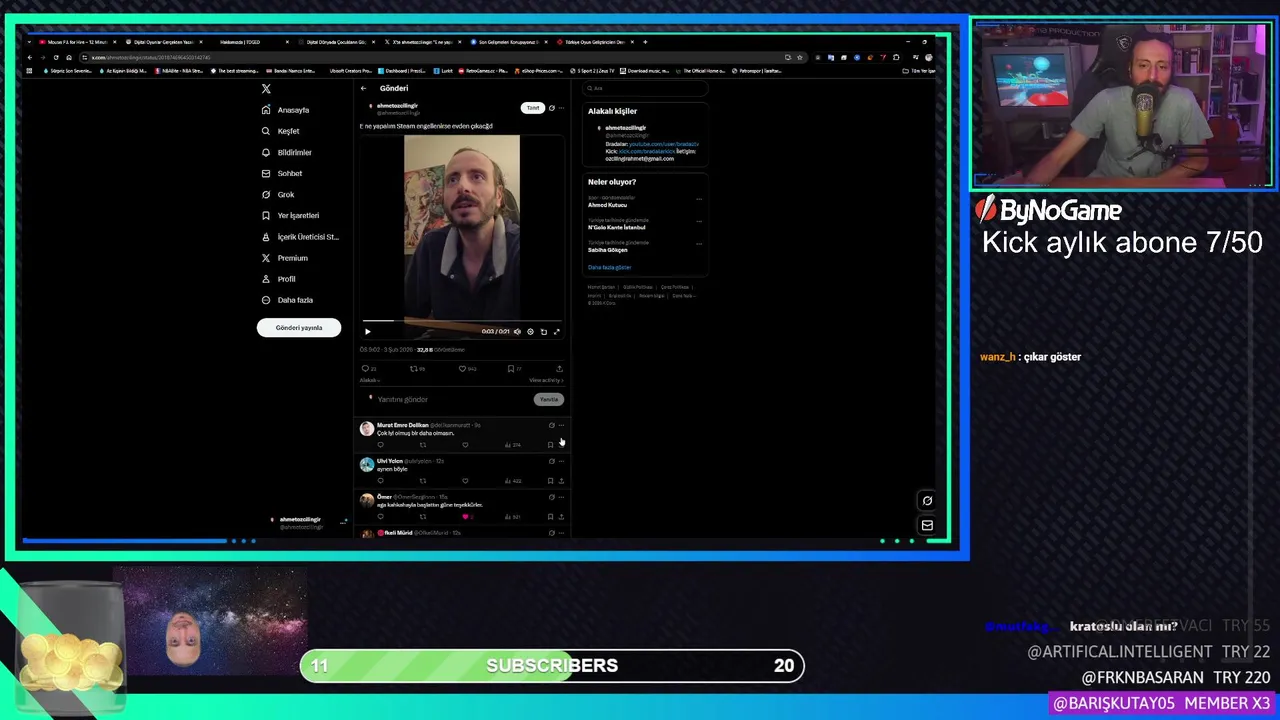Viewport: 1280px width, 720px height.
Task: Click the Yanıtla button
Action: point(549,399)
